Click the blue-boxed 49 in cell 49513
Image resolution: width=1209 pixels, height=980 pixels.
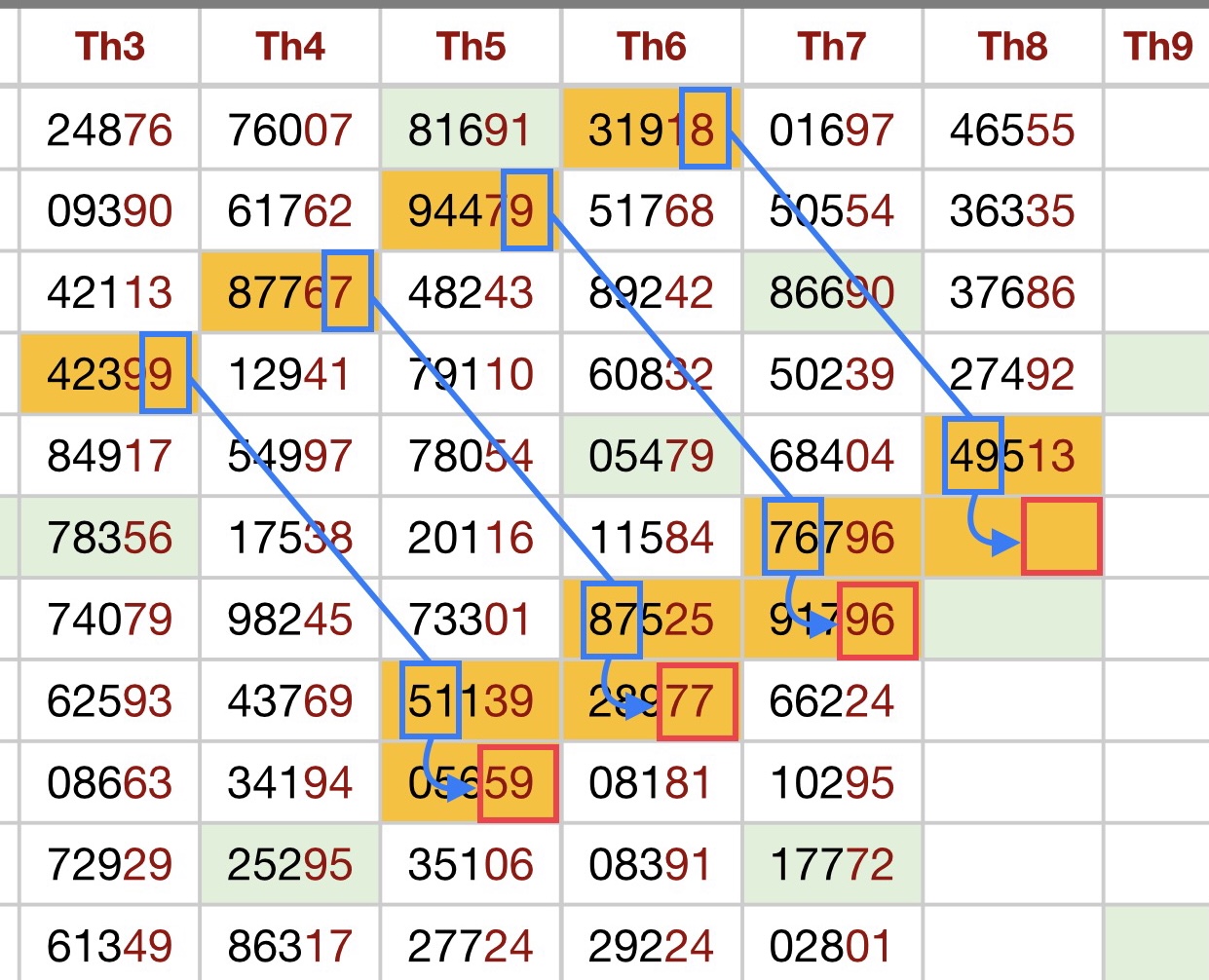(x=972, y=455)
